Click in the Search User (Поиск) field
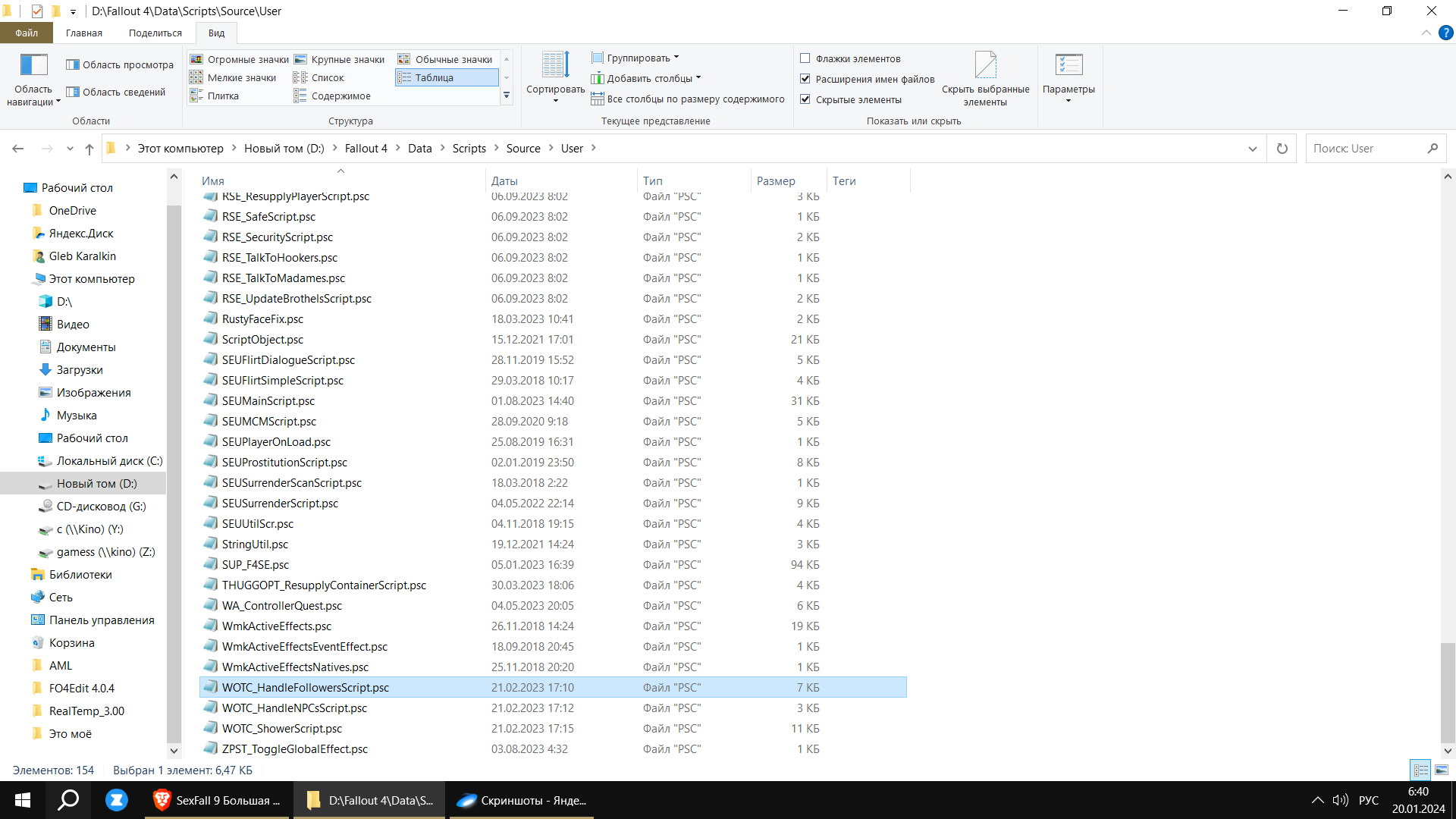Screen dimensions: 1456x819 (x=1365, y=149)
